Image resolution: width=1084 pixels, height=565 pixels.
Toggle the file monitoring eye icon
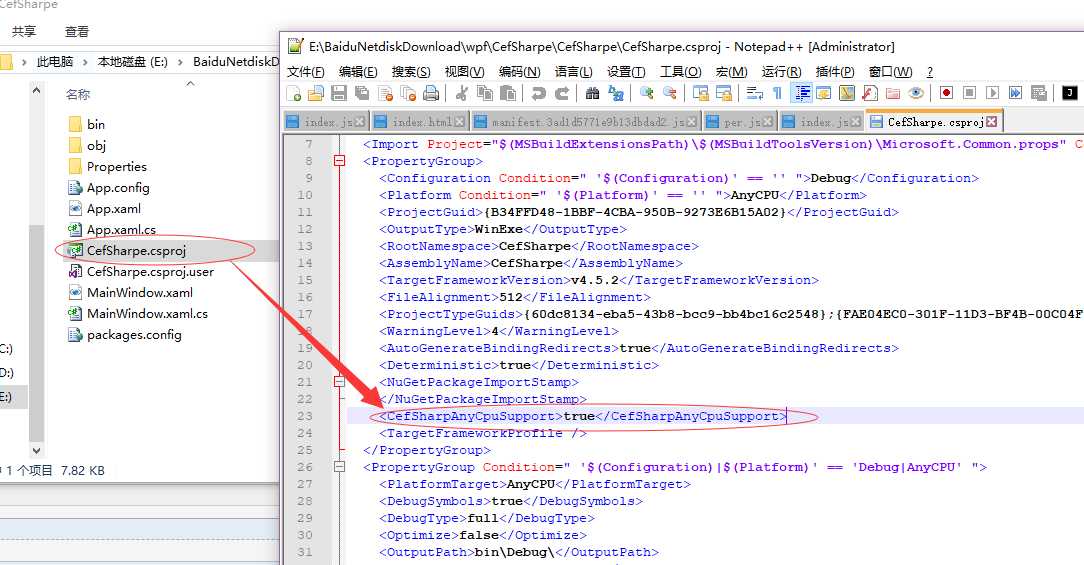[x=916, y=93]
